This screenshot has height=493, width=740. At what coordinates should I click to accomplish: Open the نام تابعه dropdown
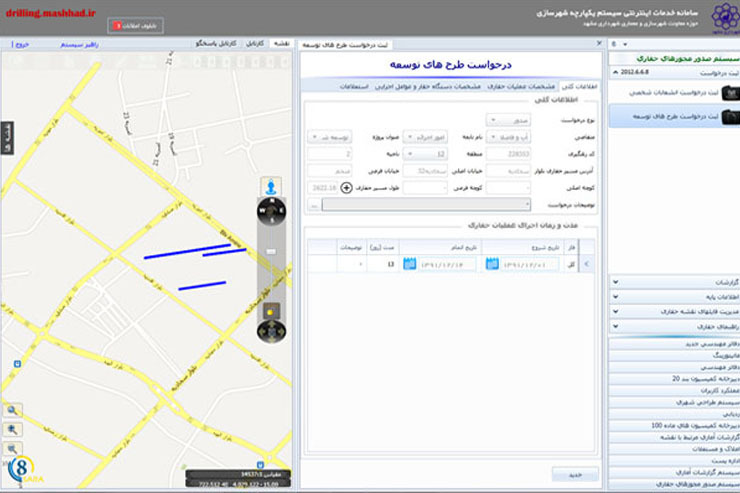click(425, 137)
